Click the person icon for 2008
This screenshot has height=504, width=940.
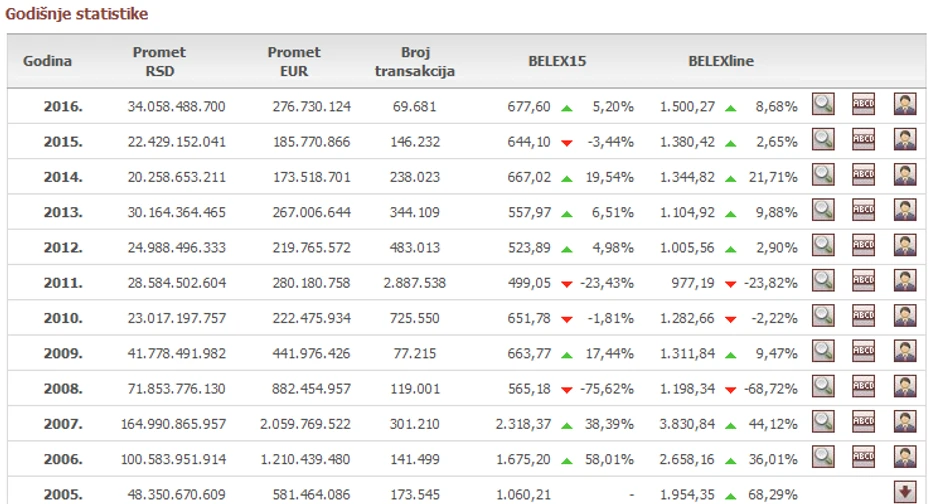tap(905, 387)
